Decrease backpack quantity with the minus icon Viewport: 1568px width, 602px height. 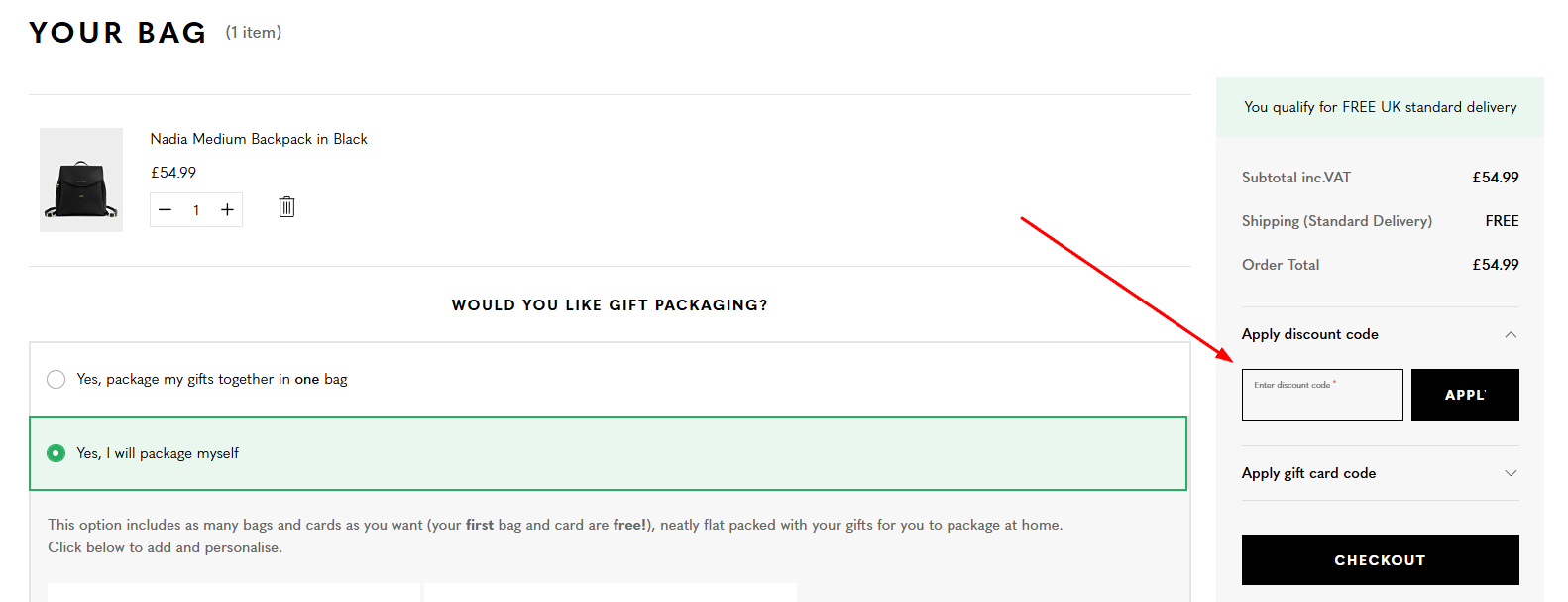click(x=165, y=209)
